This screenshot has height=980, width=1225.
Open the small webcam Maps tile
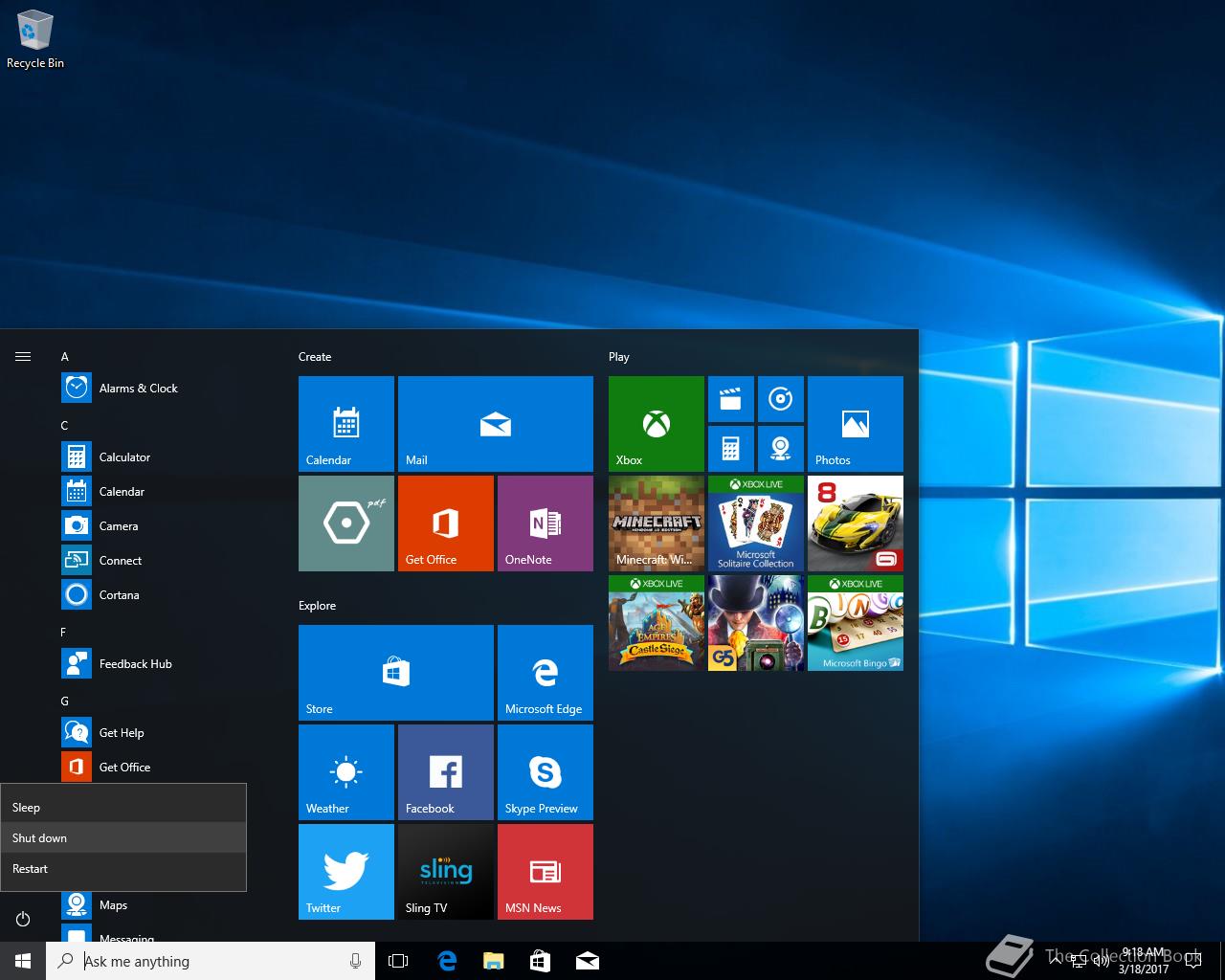pos(781,449)
